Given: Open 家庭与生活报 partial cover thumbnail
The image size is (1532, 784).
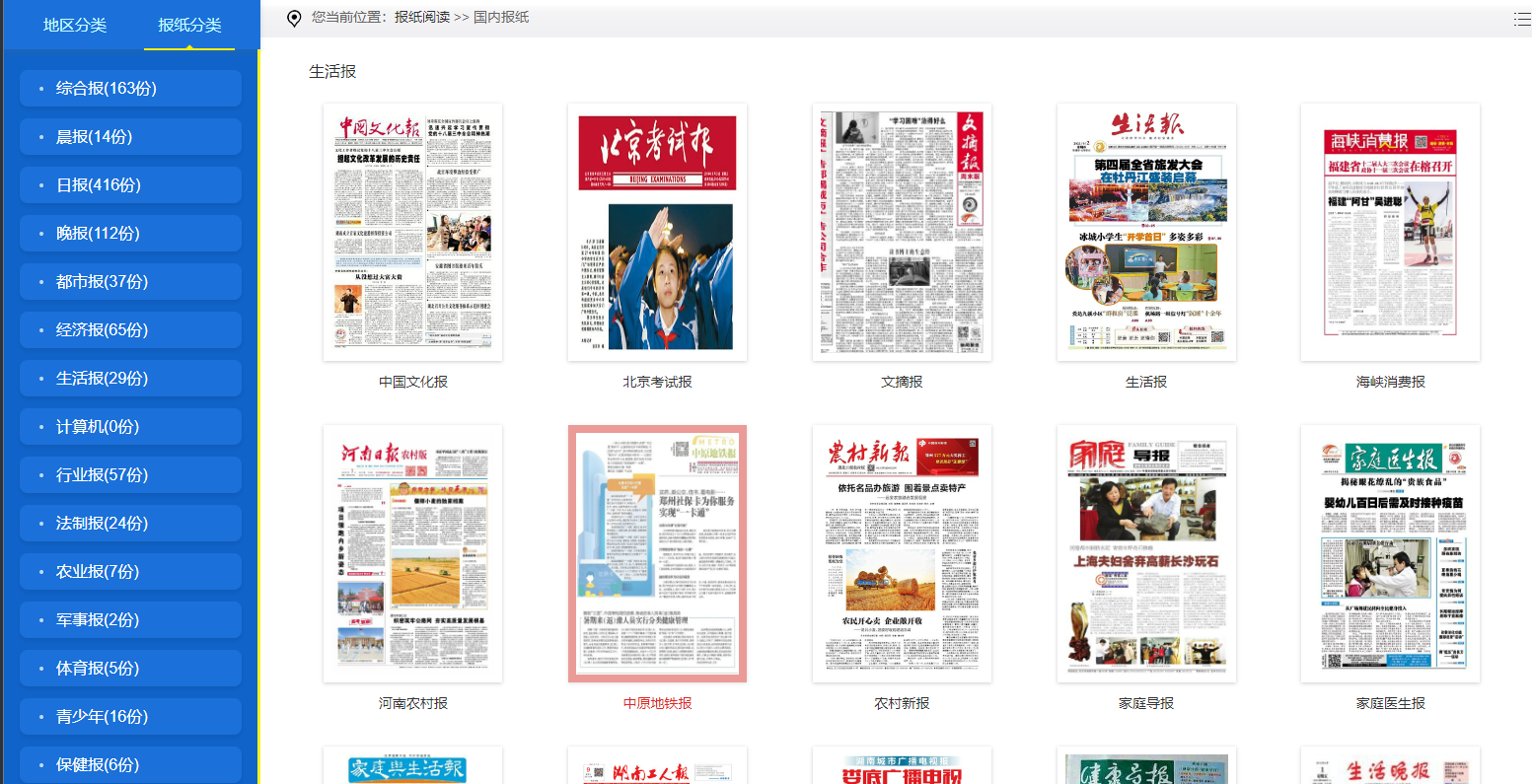Looking at the screenshot, I should click(x=412, y=765).
